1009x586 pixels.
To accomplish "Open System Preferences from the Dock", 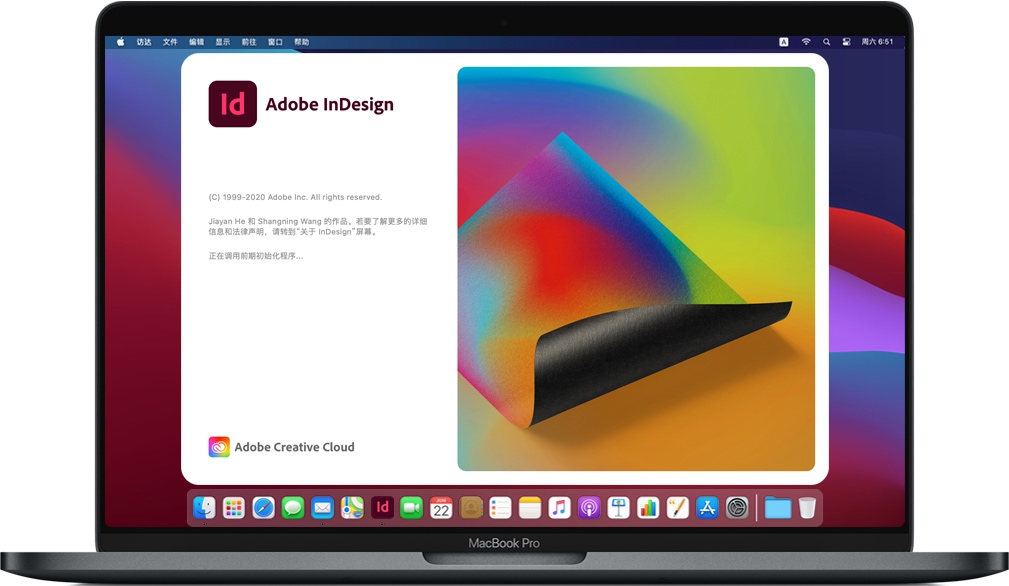I will [737, 508].
